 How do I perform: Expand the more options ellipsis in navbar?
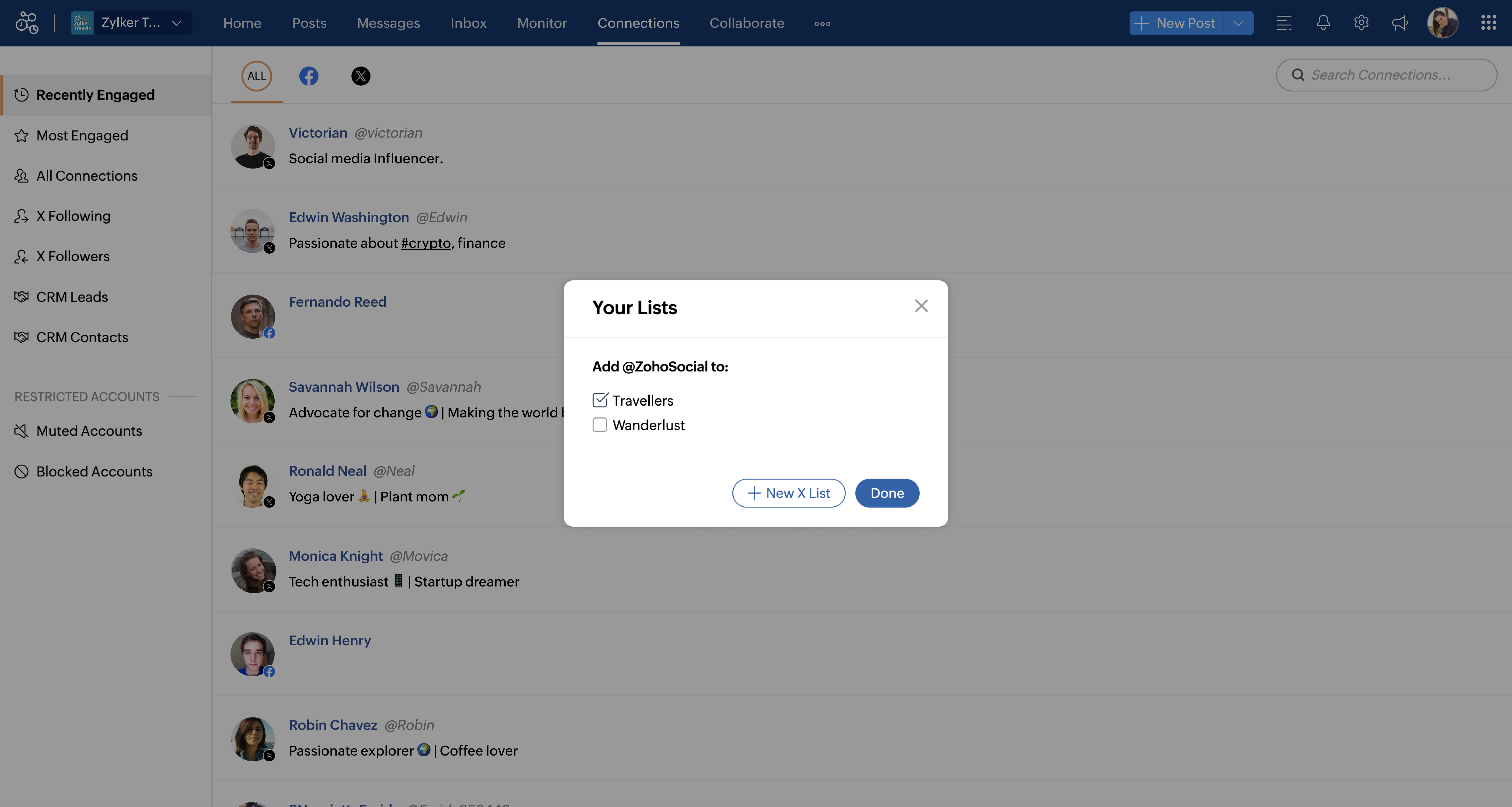coord(822,23)
